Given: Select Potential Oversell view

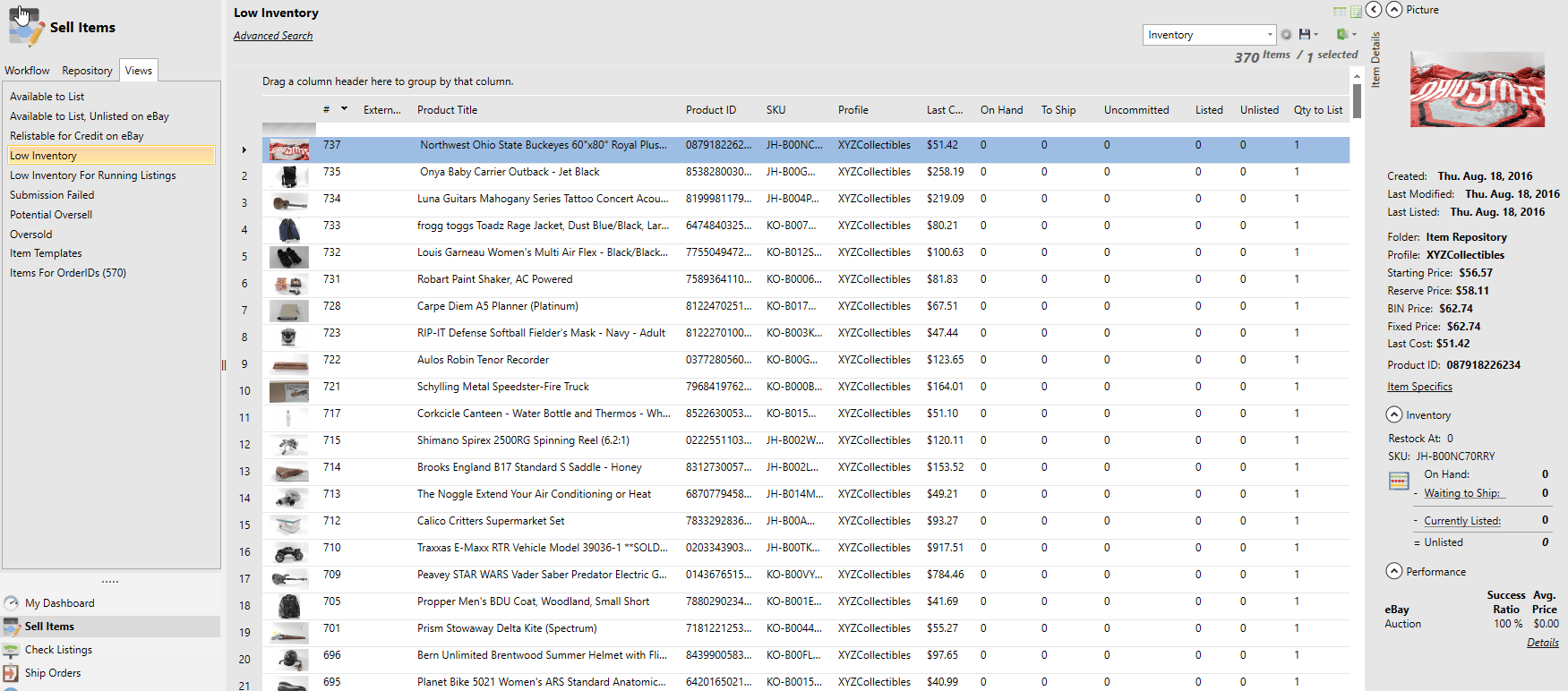Looking at the screenshot, I should 51,215.
